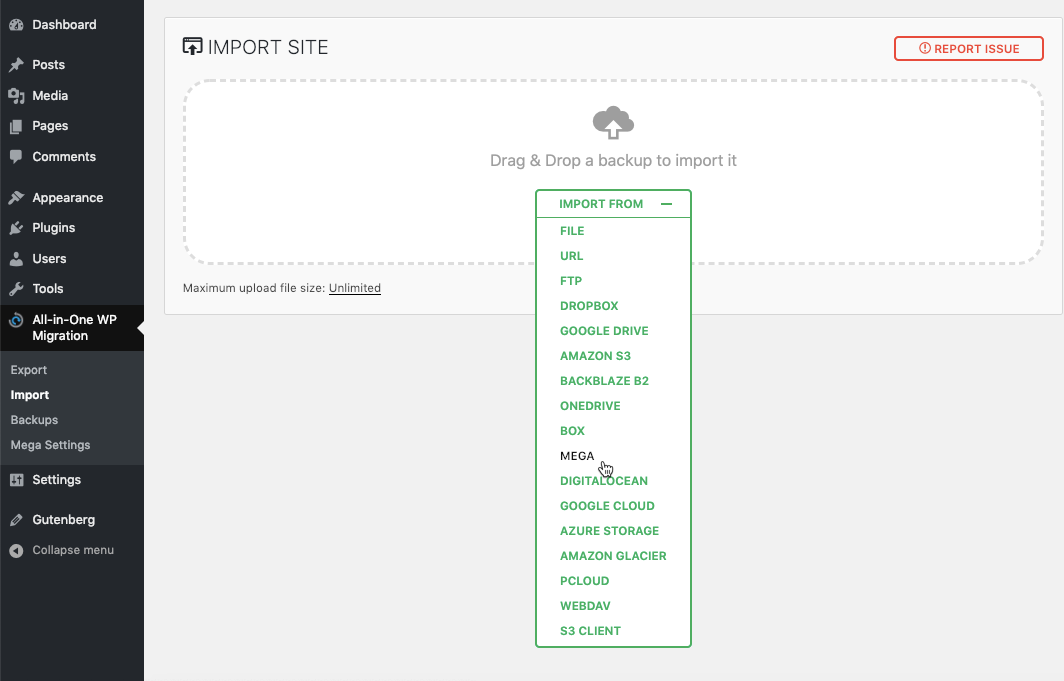The height and width of the screenshot is (681, 1064).
Task: Select Dropbox from the import options
Action: pos(589,306)
